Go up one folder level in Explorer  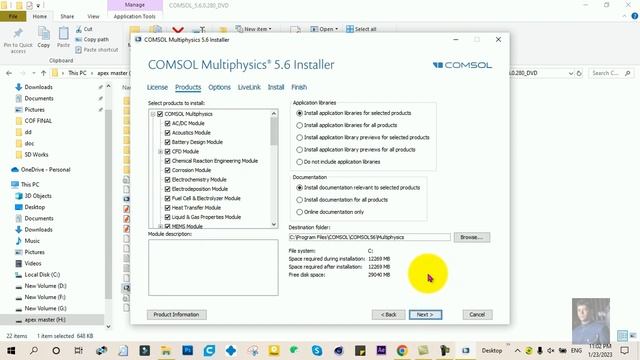pyautogui.click(x=44, y=73)
